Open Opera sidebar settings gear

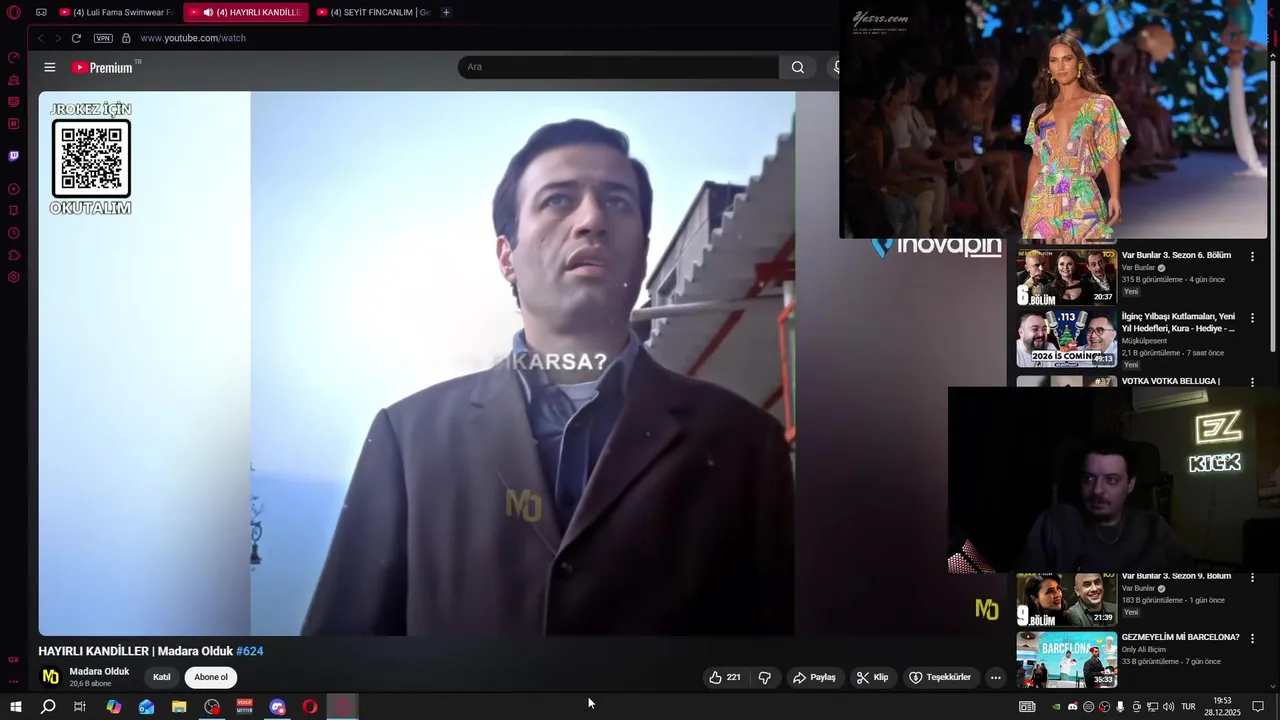click(x=14, y=277)
